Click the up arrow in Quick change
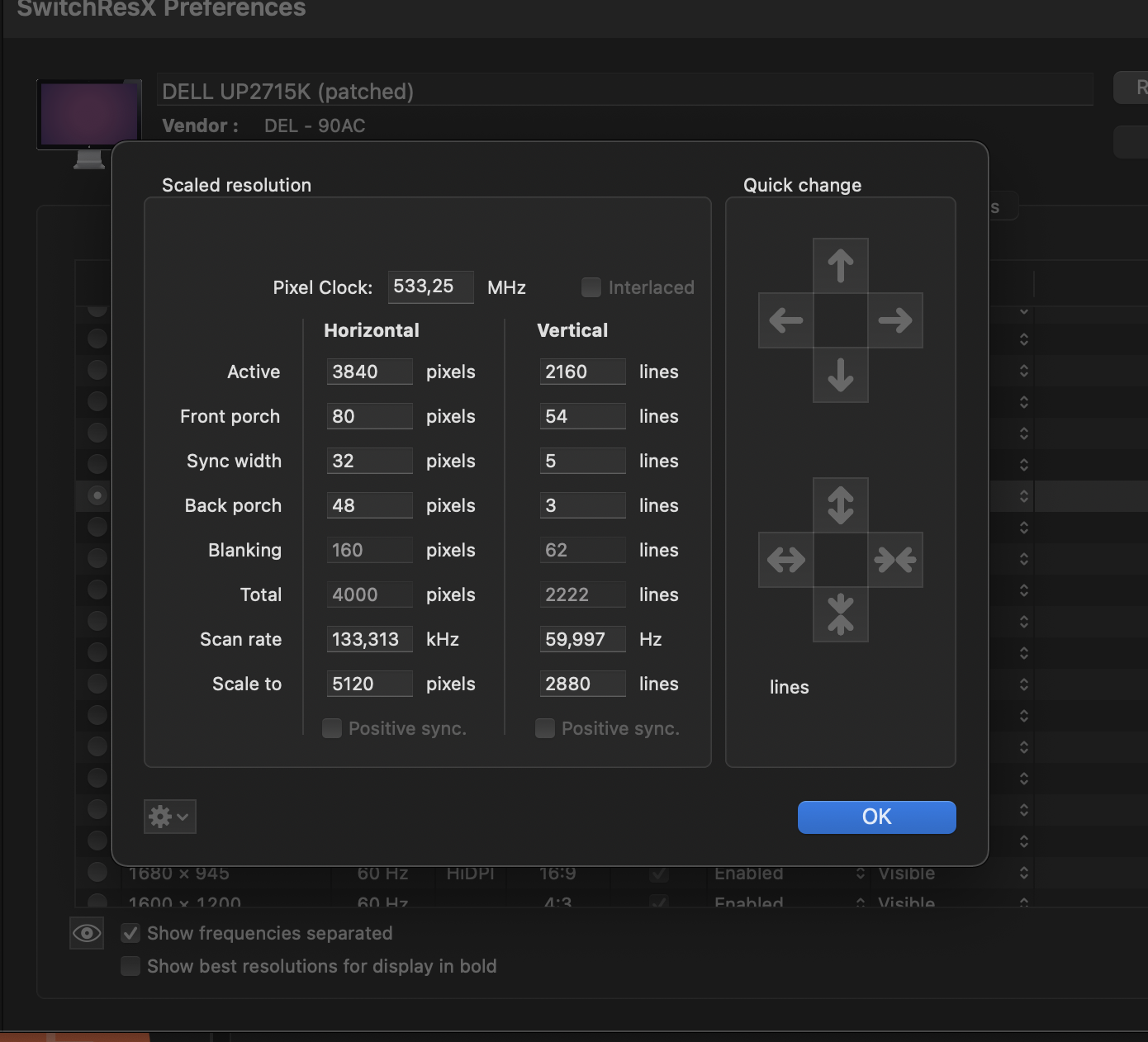The width and height of the screenshot is (1148, 1042). click(841, 266)
